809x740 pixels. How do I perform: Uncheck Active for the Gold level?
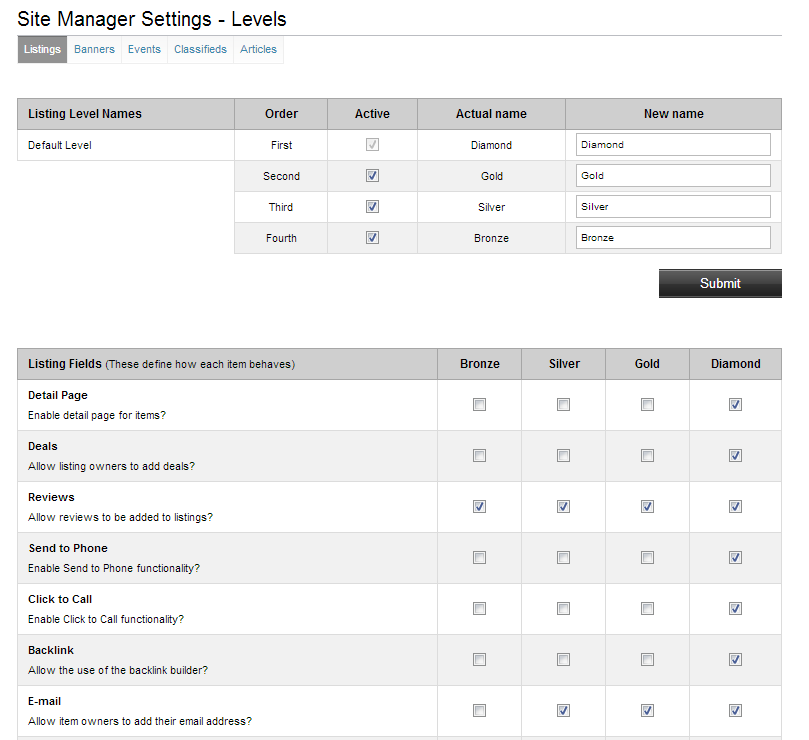[372, 176]
